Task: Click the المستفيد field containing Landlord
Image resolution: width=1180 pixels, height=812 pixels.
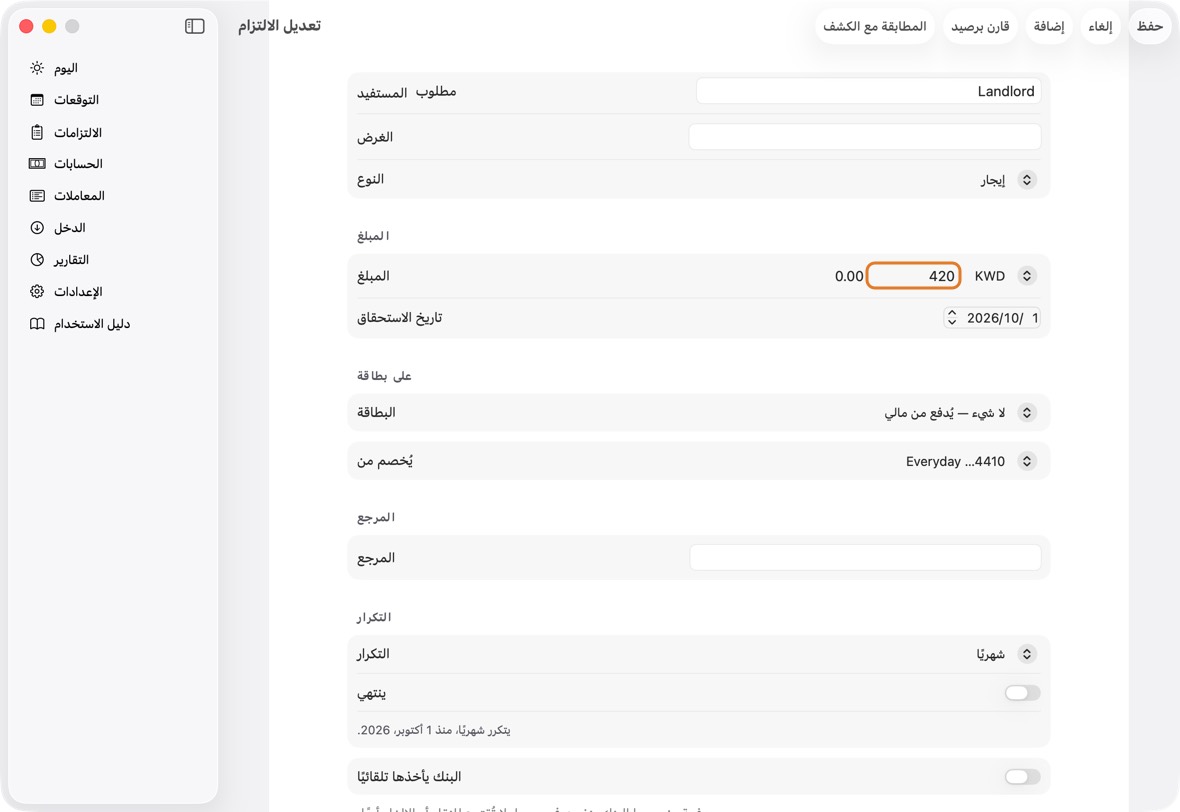Action: tap(868, 91)
